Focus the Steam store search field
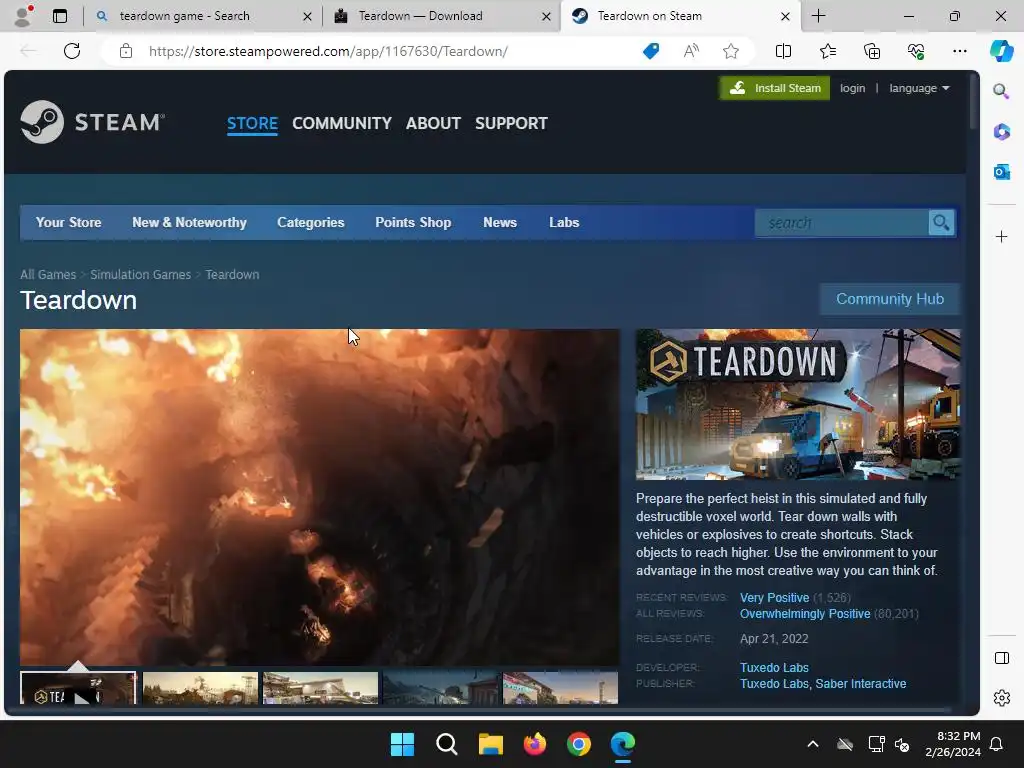The height and width of the screenshot is (768, 1024). [x=842, y=223]
